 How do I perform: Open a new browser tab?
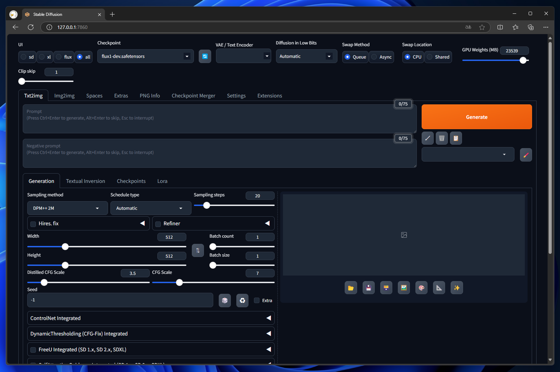(112, 14)
